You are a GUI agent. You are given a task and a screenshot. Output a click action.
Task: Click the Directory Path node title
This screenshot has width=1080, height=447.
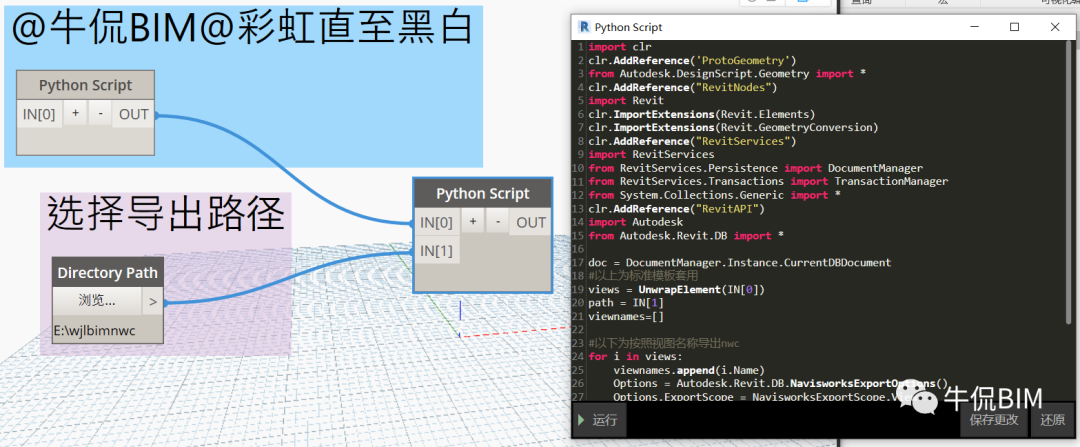tap(107, 273)
